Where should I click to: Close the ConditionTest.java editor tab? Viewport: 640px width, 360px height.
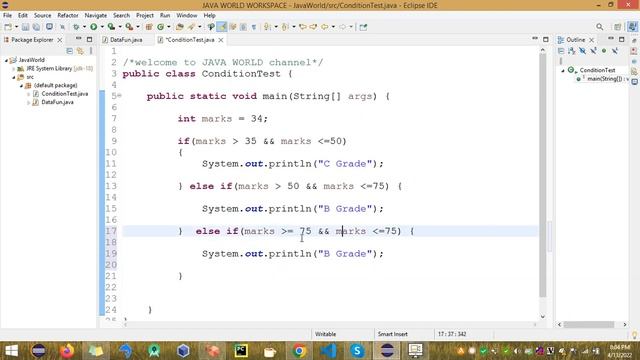(221, 40)
